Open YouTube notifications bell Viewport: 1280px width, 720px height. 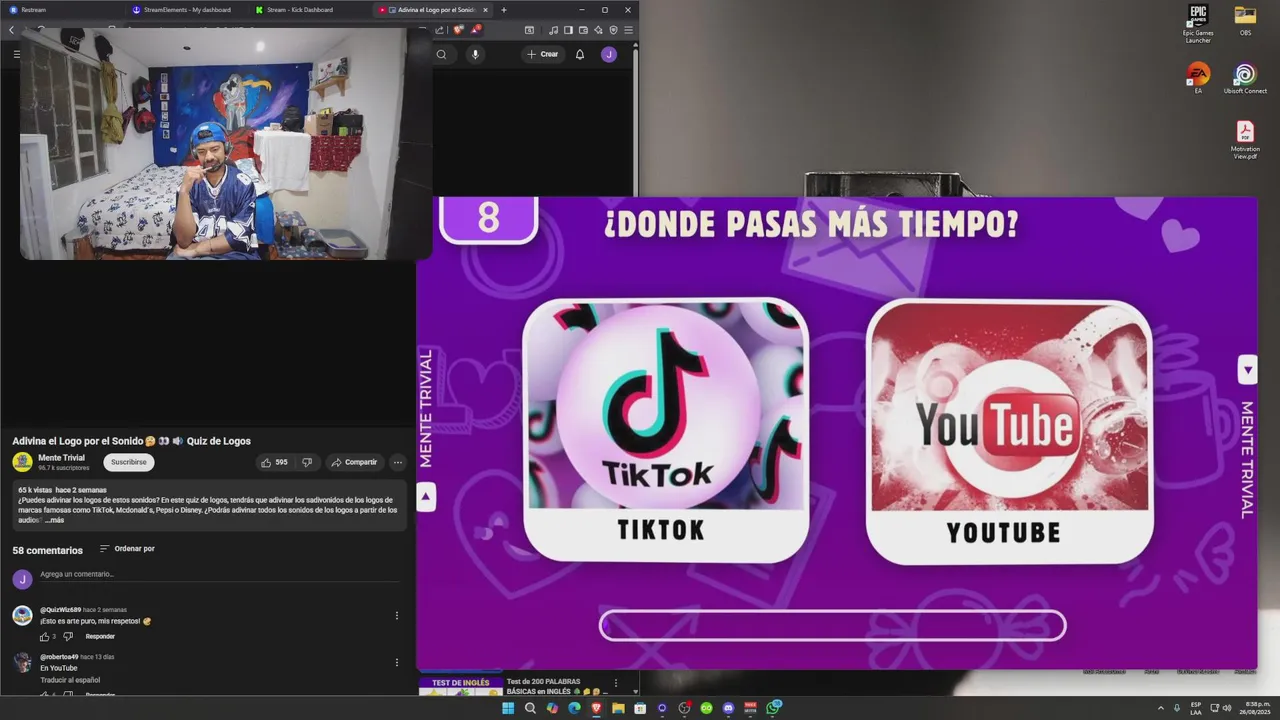tap(579, 54)
